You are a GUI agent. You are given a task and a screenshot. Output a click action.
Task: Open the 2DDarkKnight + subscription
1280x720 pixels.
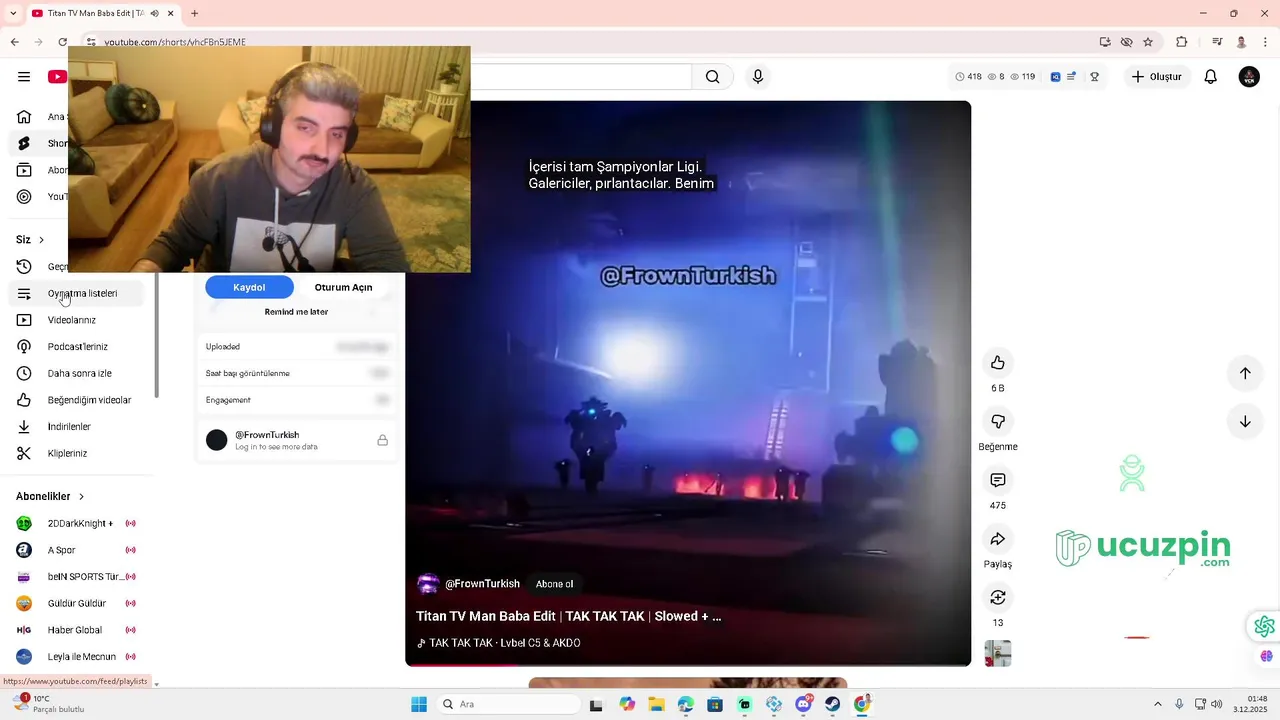click(x=77, y=523)
